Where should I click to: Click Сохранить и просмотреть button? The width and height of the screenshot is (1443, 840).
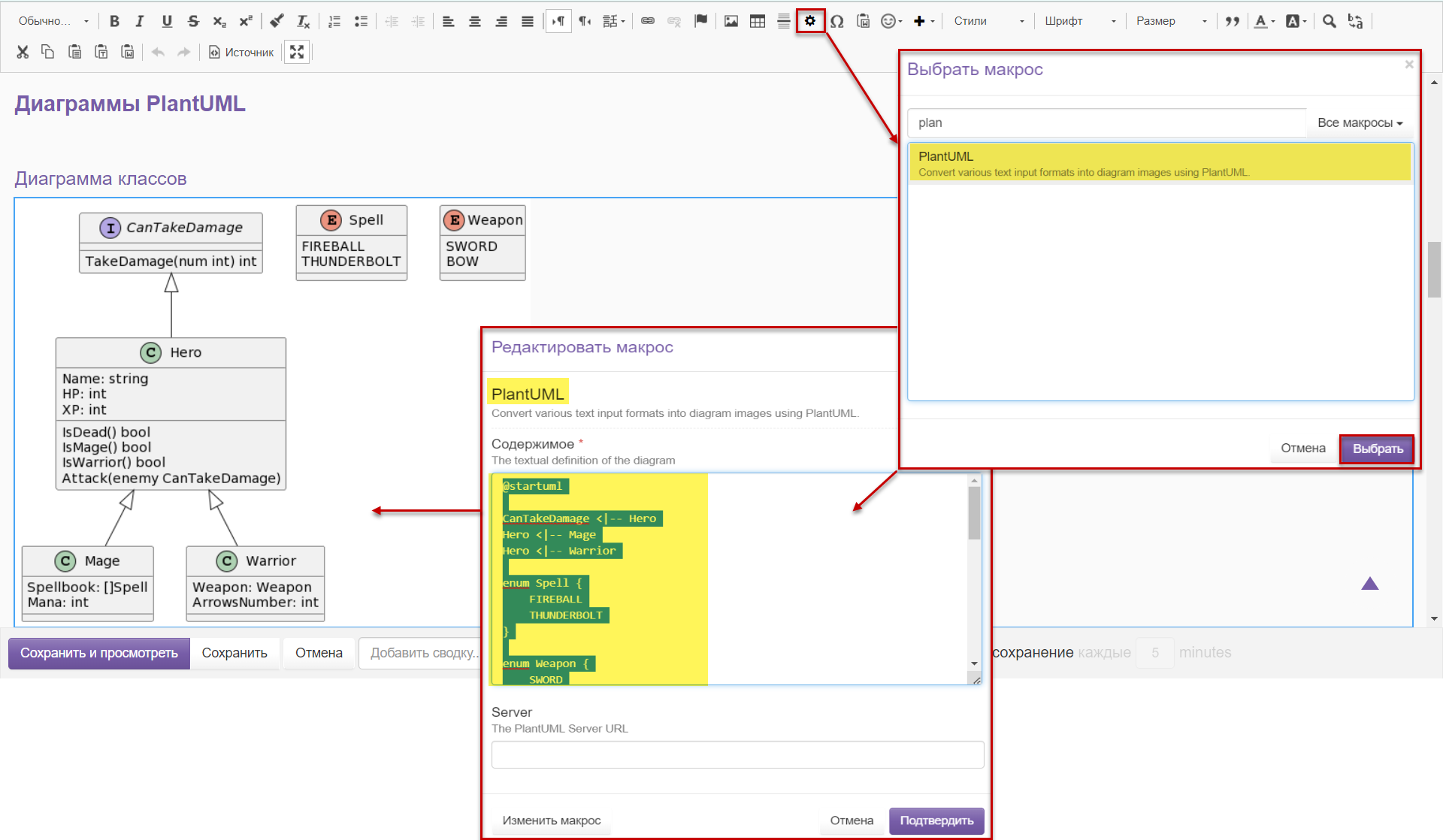[99, 653]
